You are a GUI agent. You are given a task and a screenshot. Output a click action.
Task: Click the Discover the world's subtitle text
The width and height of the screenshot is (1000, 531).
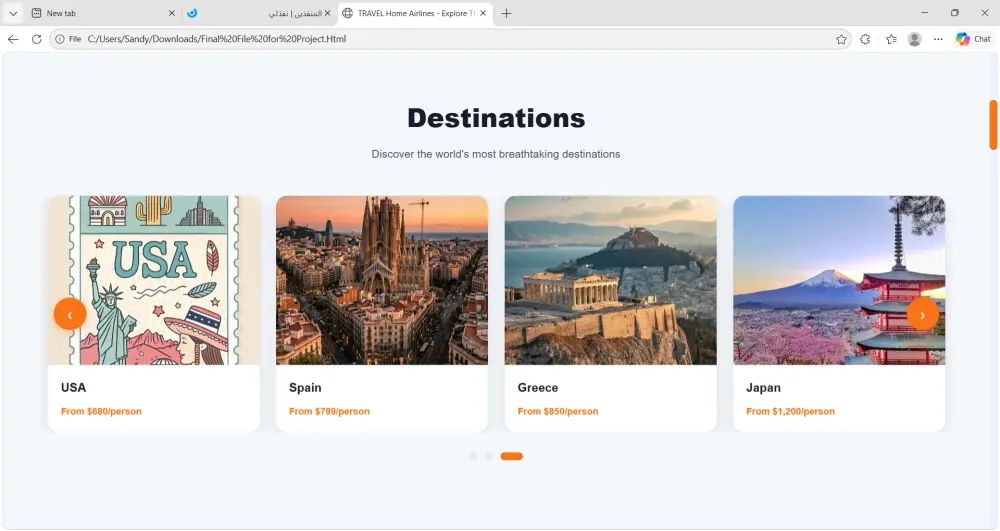point(496,154)
